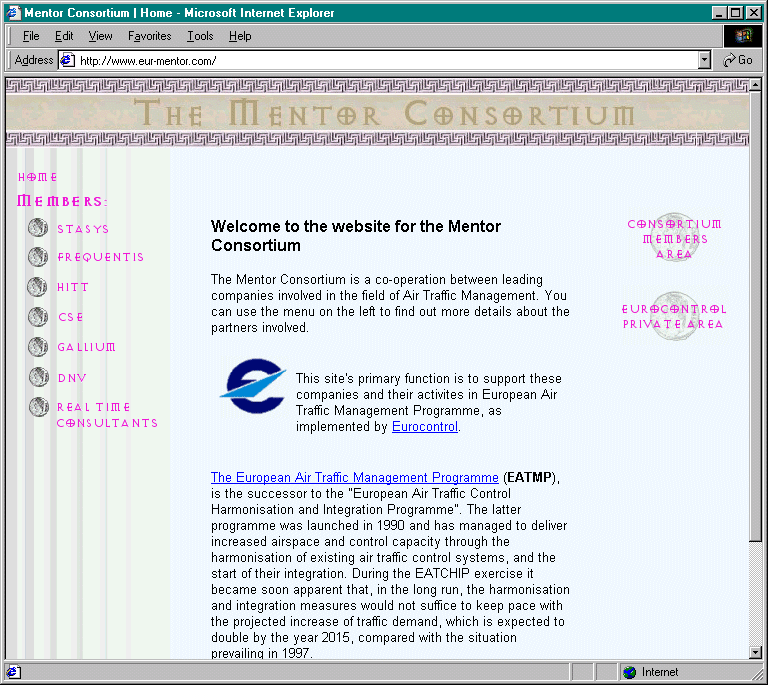The image size is (768, 685).
Task: Enter the Consortium Members Area
Action: pos(674,238)
